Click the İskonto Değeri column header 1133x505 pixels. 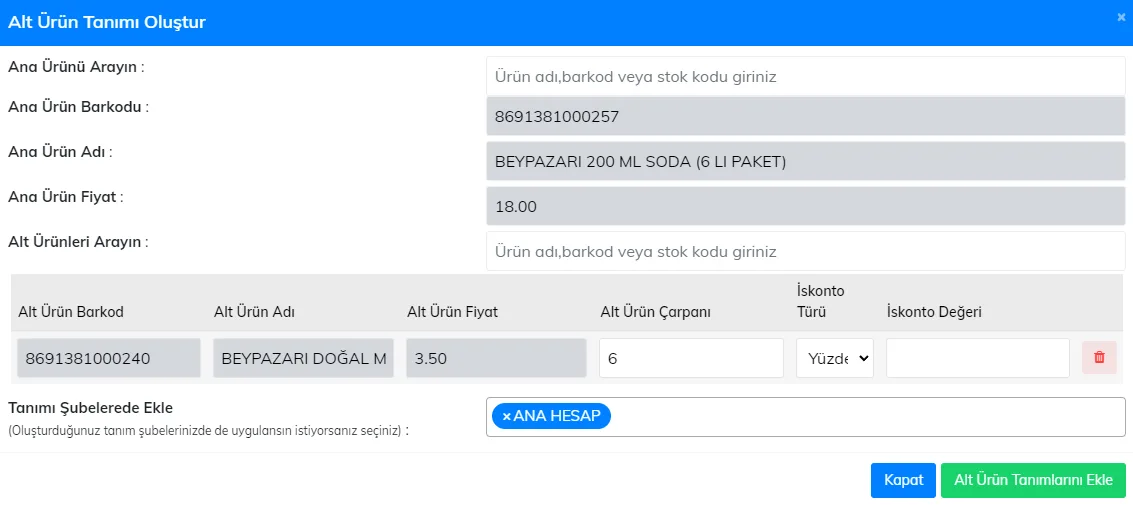pos(934,312)
